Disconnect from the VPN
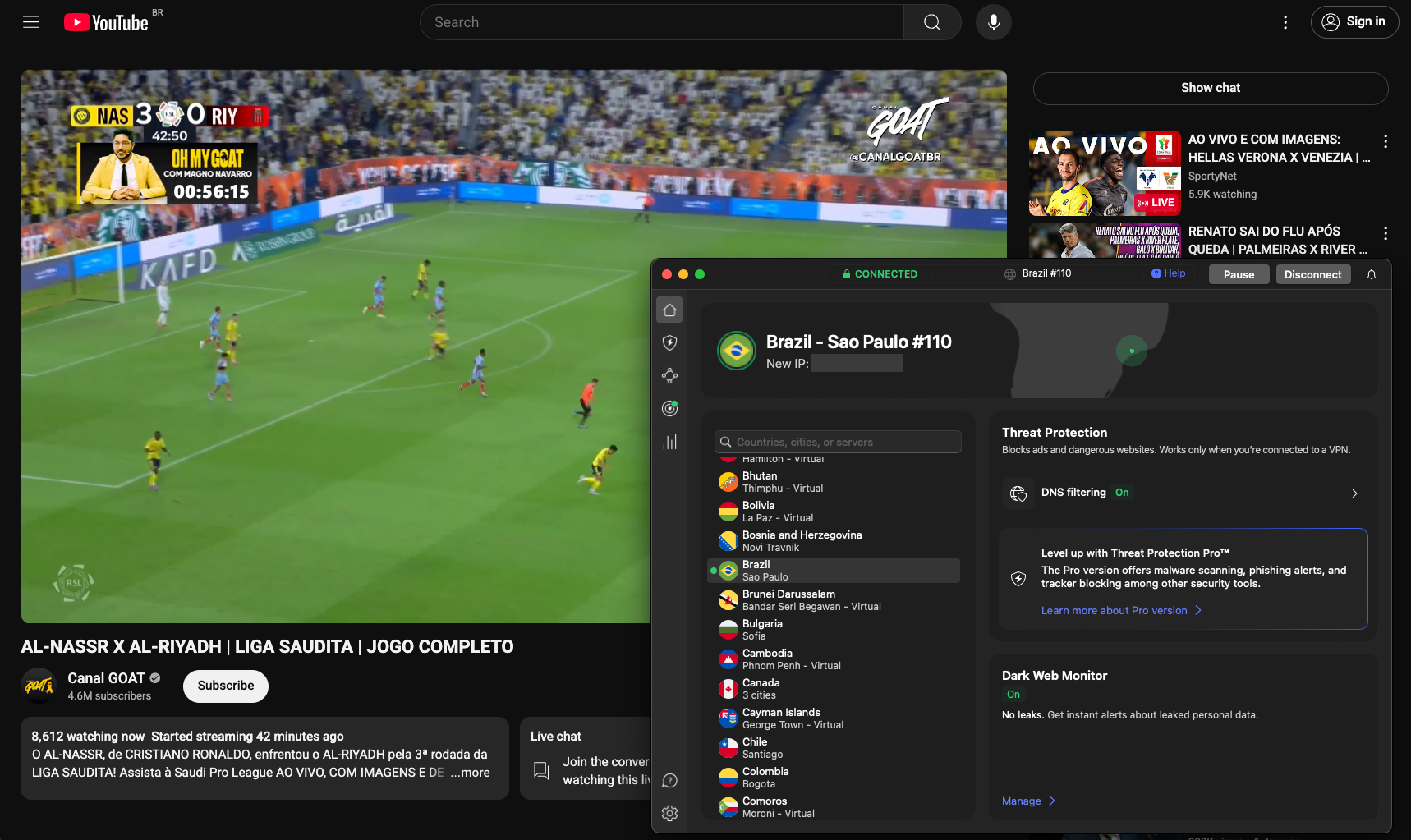This screenshot has height=840, width=1411. (x=1312, y=274)
